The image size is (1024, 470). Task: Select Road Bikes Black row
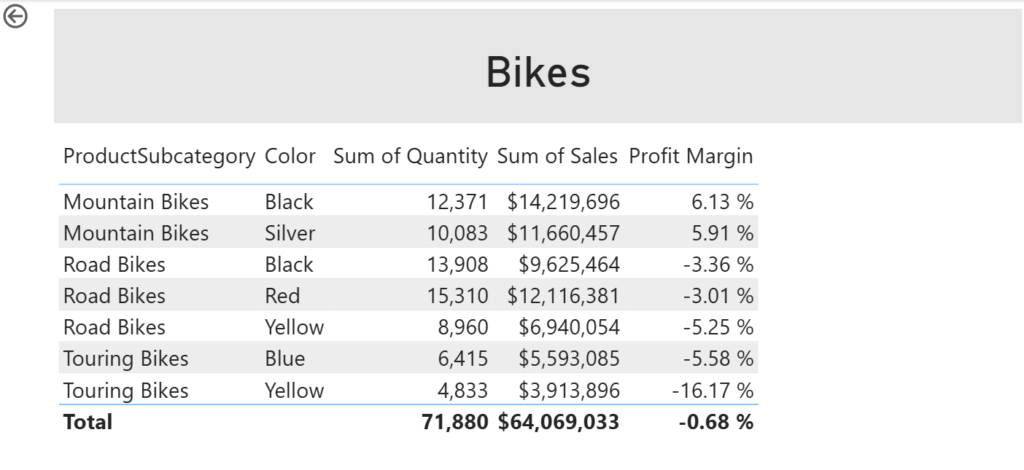pyautogui.click(x=114, y=265)
